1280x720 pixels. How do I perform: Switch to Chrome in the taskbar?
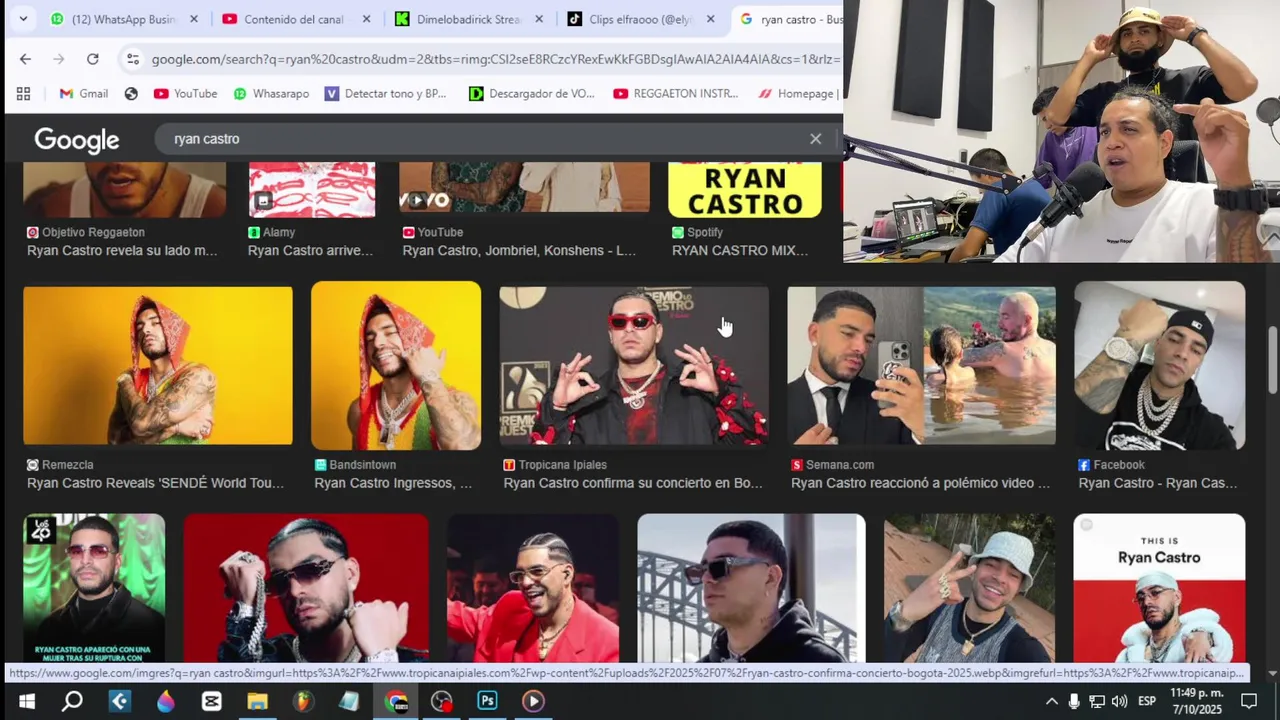396,701
